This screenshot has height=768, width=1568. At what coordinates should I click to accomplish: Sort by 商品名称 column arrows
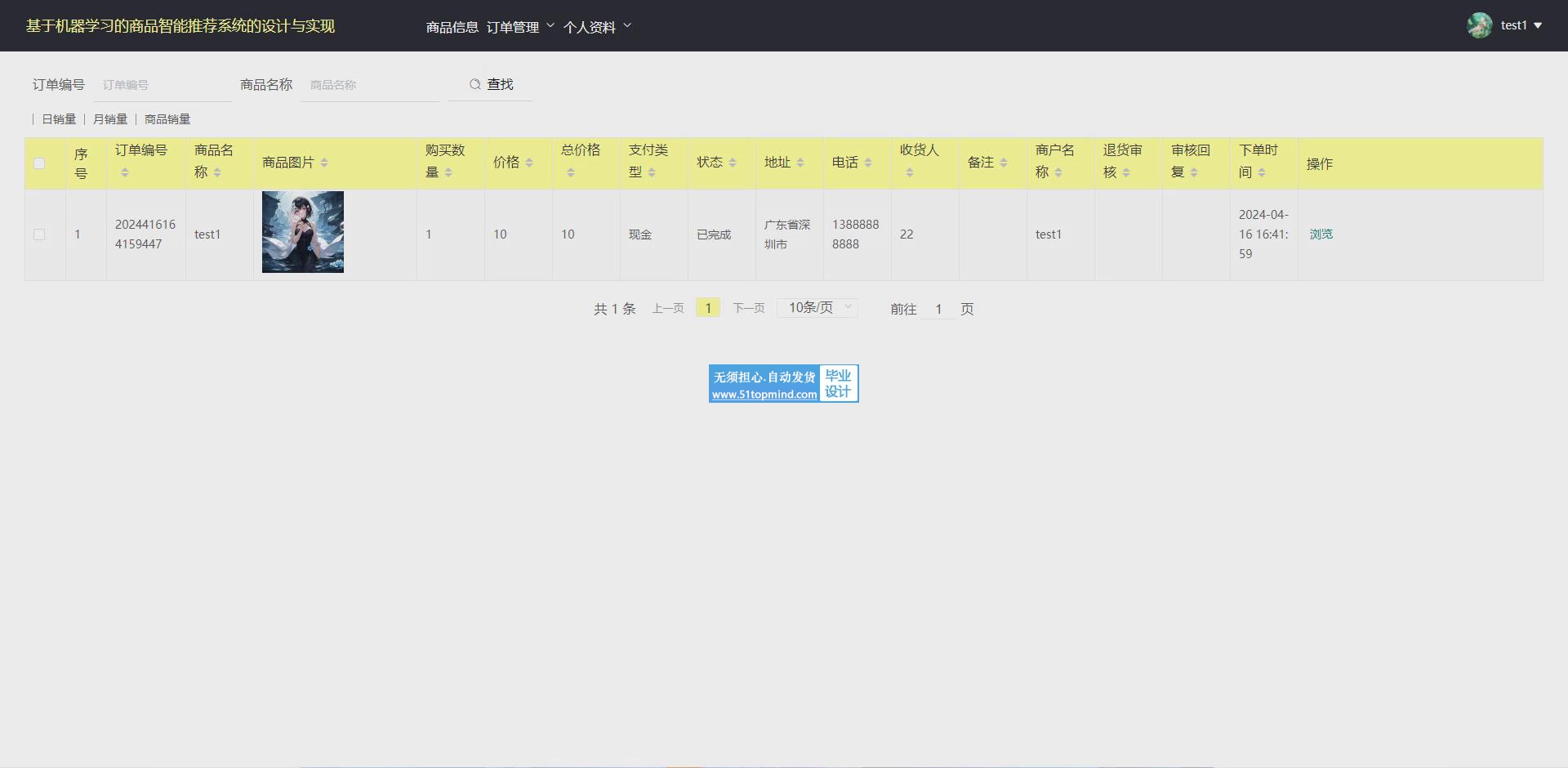(x=217, y=172)
